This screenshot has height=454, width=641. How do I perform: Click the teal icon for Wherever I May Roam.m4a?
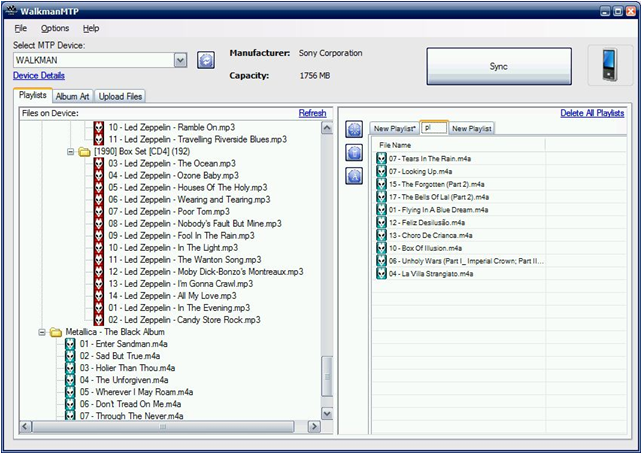click(x=70, y=392)
